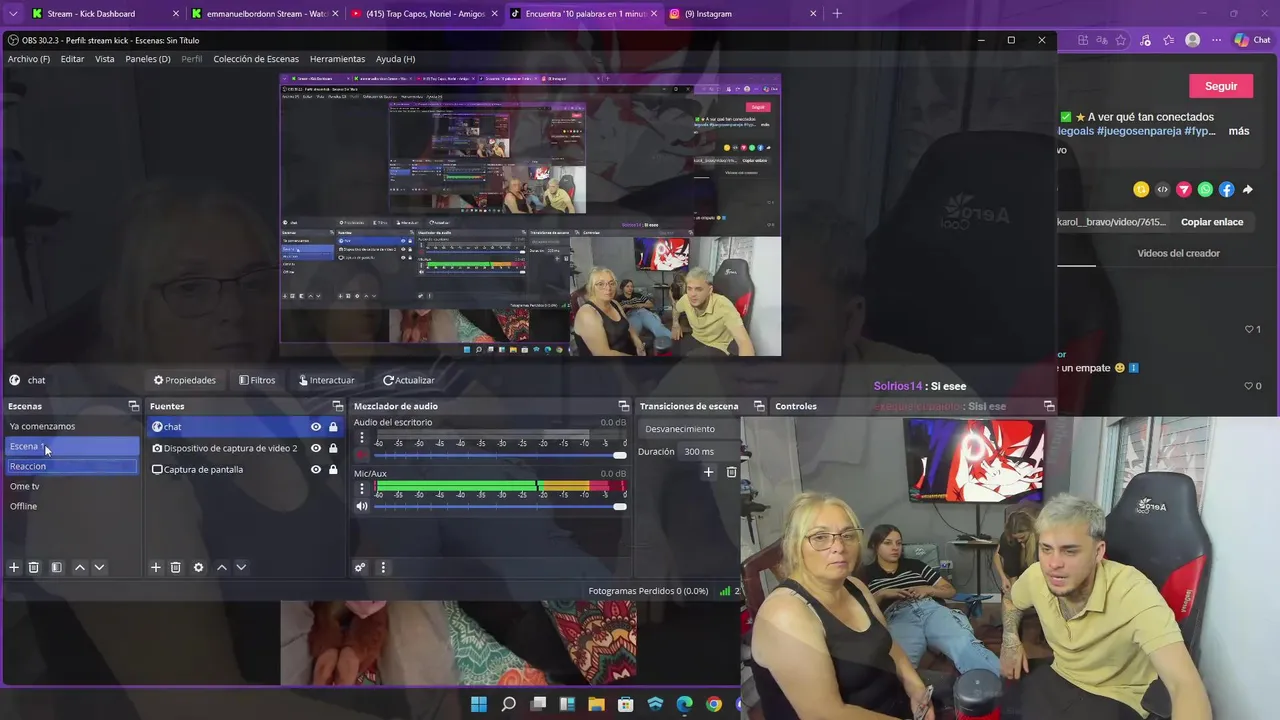
Task: Adjust Audio del escritorio volume slider
Action: click(x=500, y=455)
